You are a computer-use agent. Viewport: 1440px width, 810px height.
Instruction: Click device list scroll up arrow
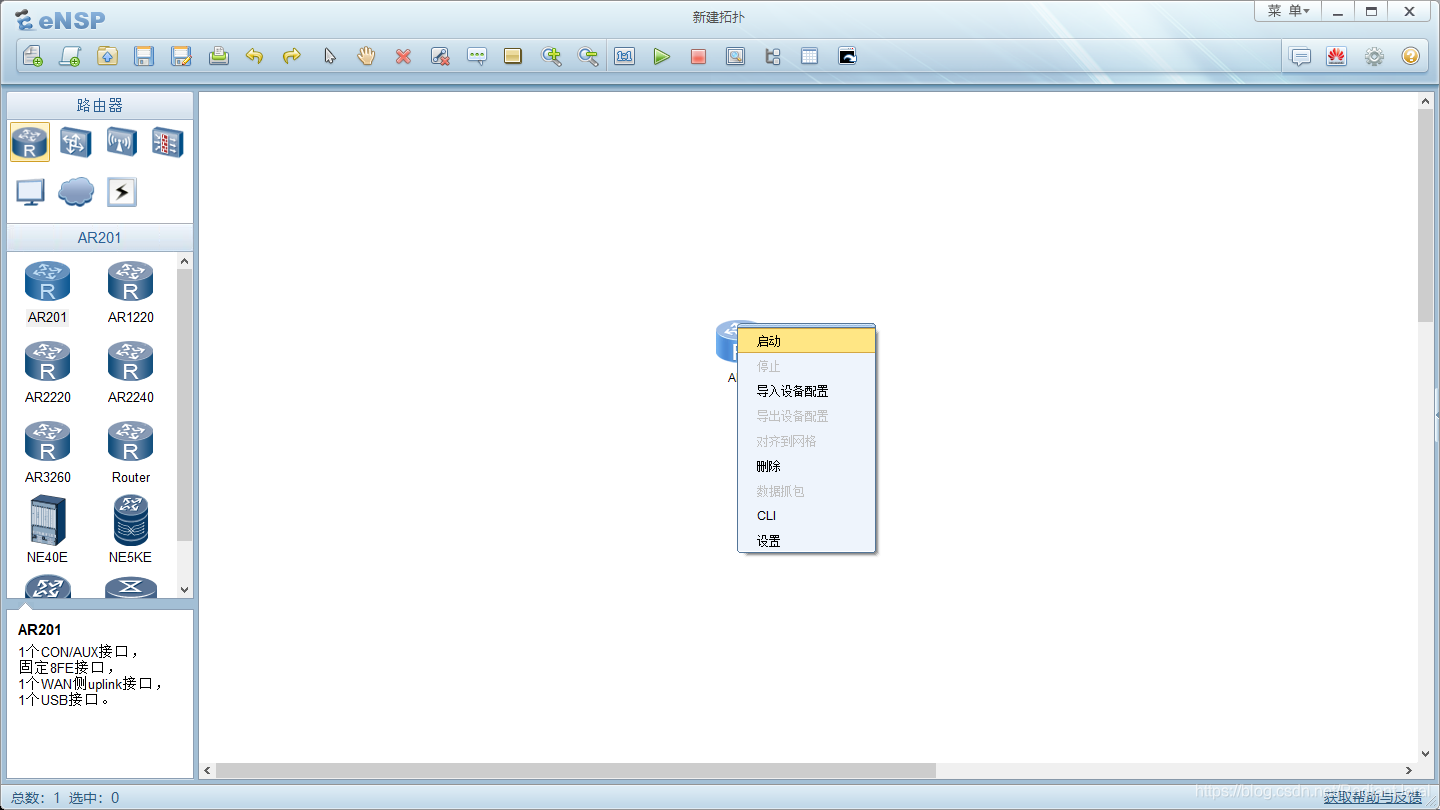point(184,261)
